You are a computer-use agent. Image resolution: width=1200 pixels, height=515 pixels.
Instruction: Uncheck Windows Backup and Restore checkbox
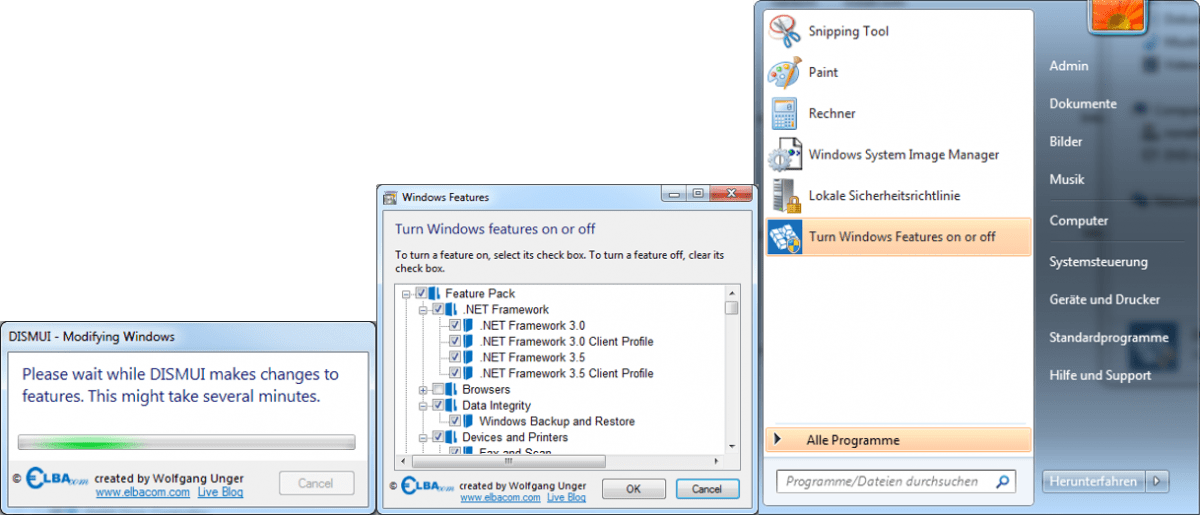point(455,421)
